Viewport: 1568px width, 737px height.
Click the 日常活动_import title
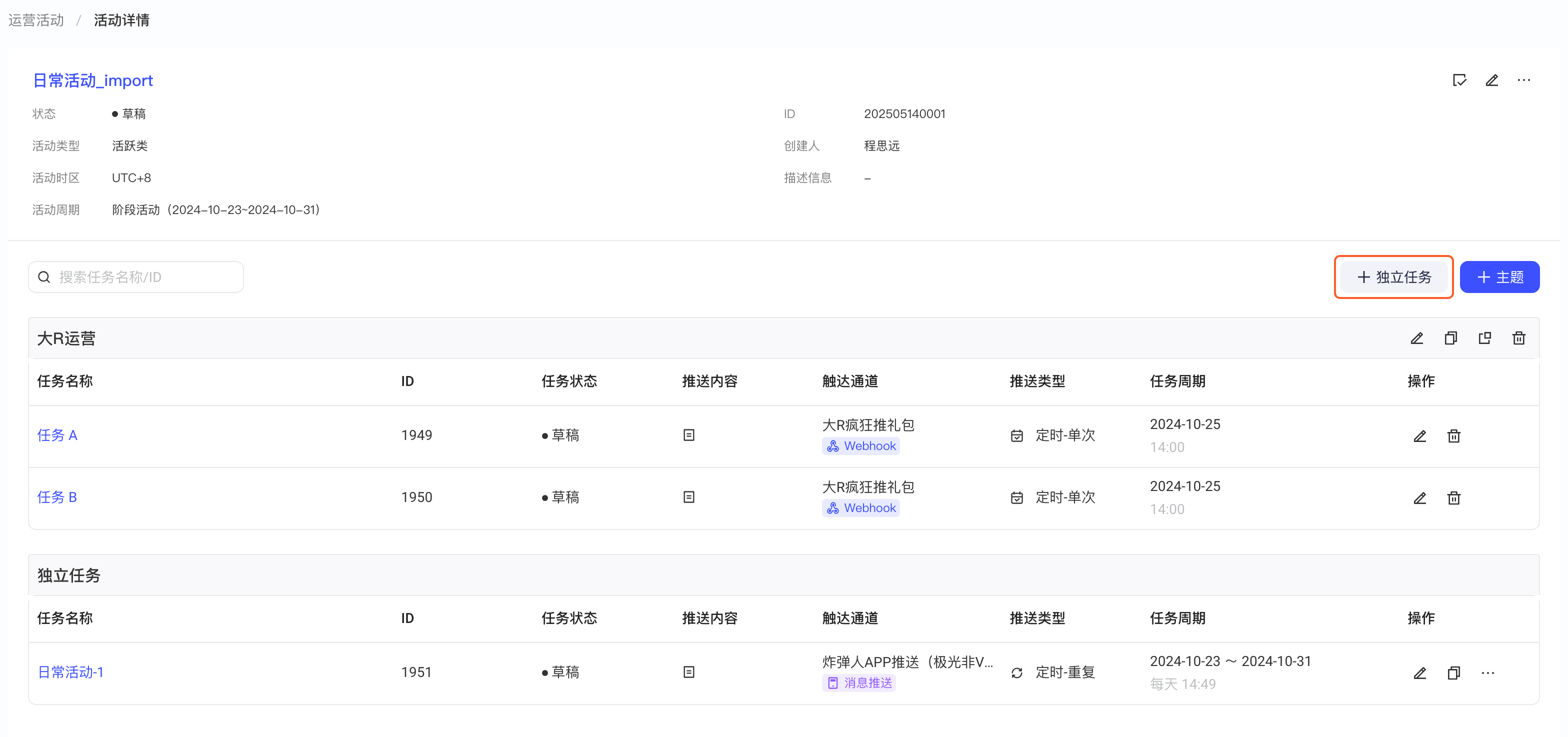coord(92,80)
